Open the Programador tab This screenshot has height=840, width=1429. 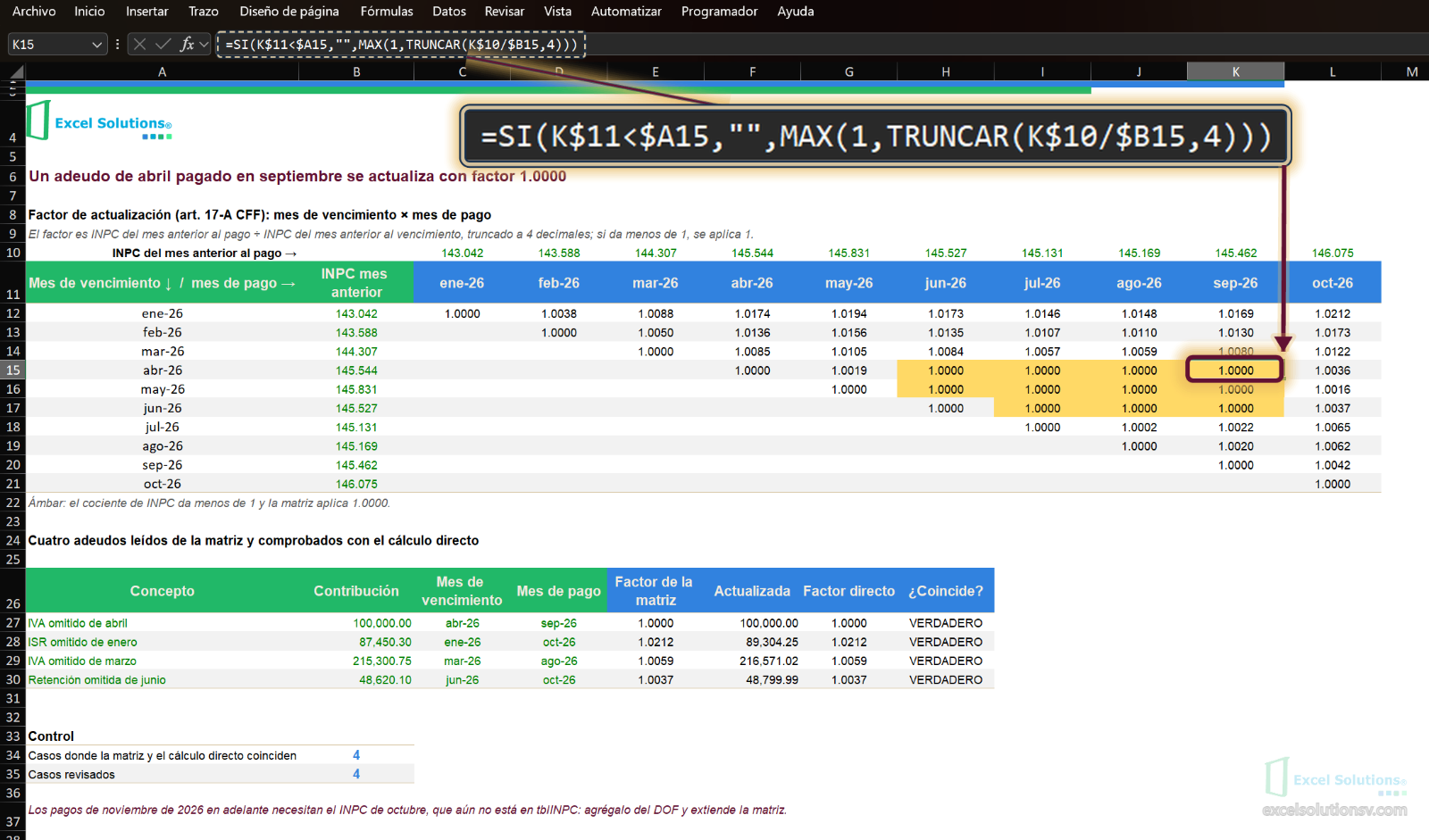(719, 12)
